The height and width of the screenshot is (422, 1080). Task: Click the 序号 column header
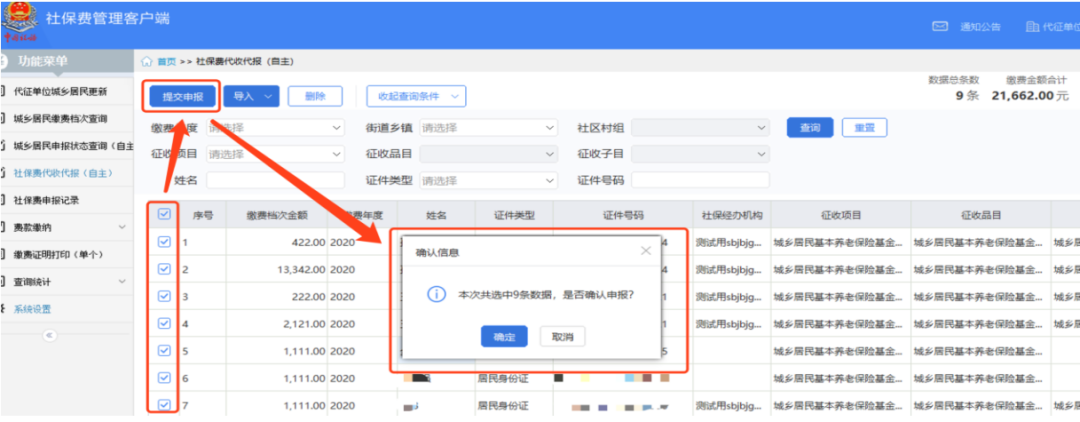[x=202, y=215]
